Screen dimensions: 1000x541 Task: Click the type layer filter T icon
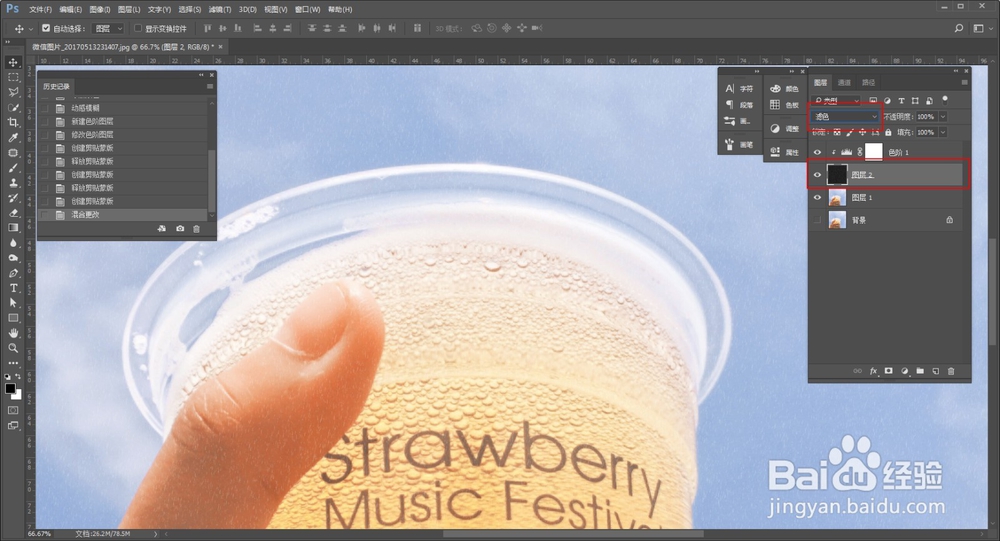(901, 101)
